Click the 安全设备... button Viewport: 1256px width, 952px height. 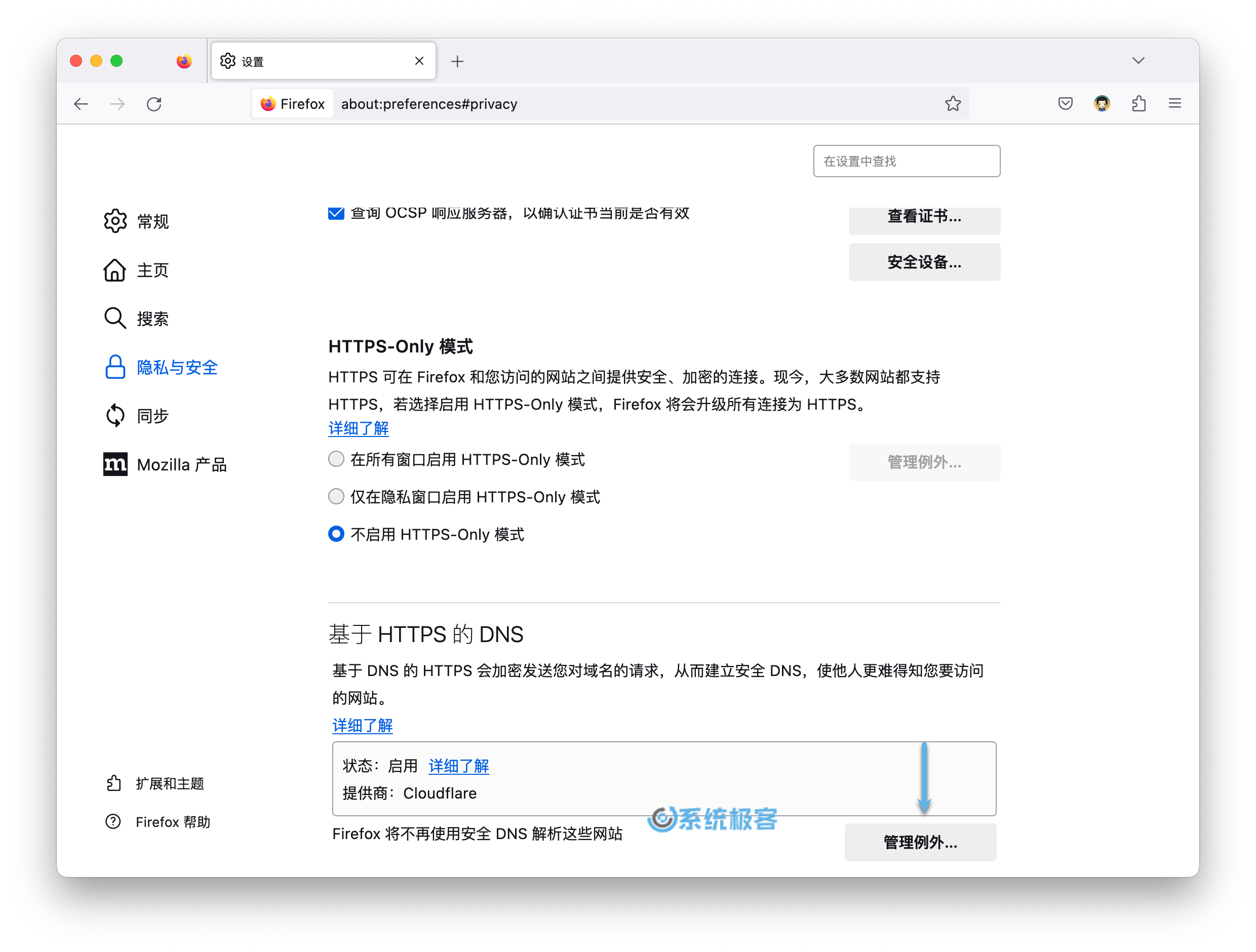(x=924, y=262)
